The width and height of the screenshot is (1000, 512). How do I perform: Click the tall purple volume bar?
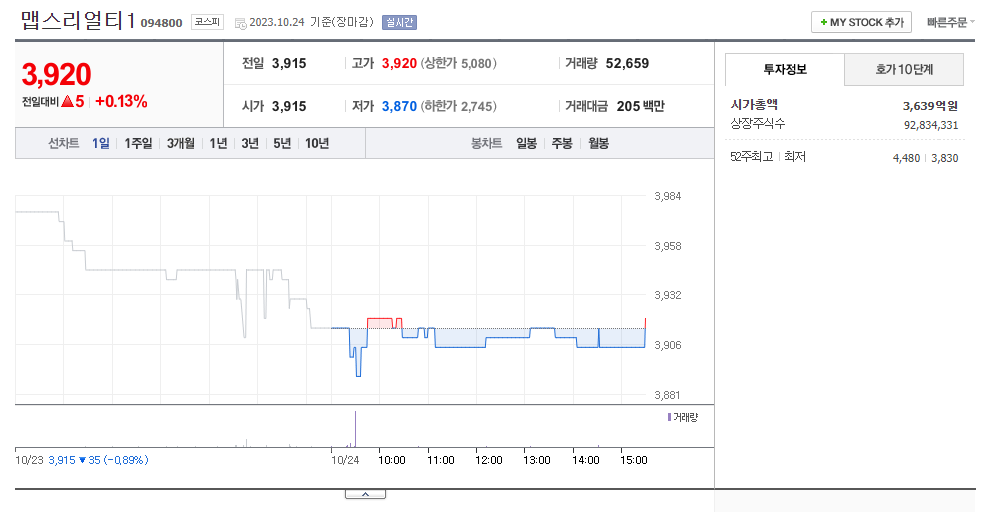tap(355, 429)
